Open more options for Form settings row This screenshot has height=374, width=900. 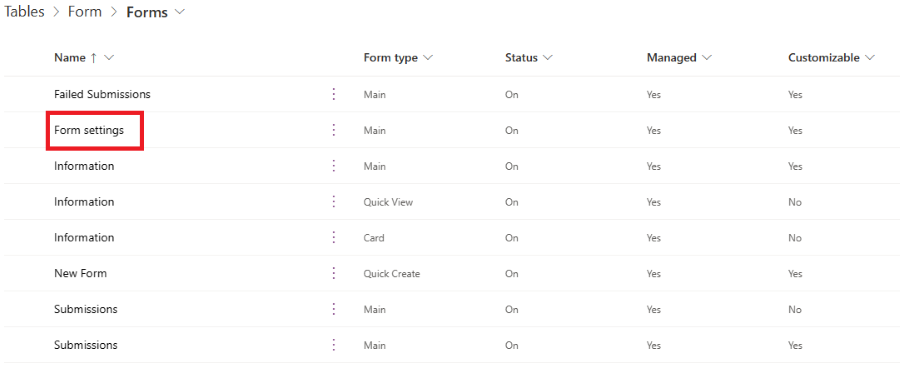point(333,130)
